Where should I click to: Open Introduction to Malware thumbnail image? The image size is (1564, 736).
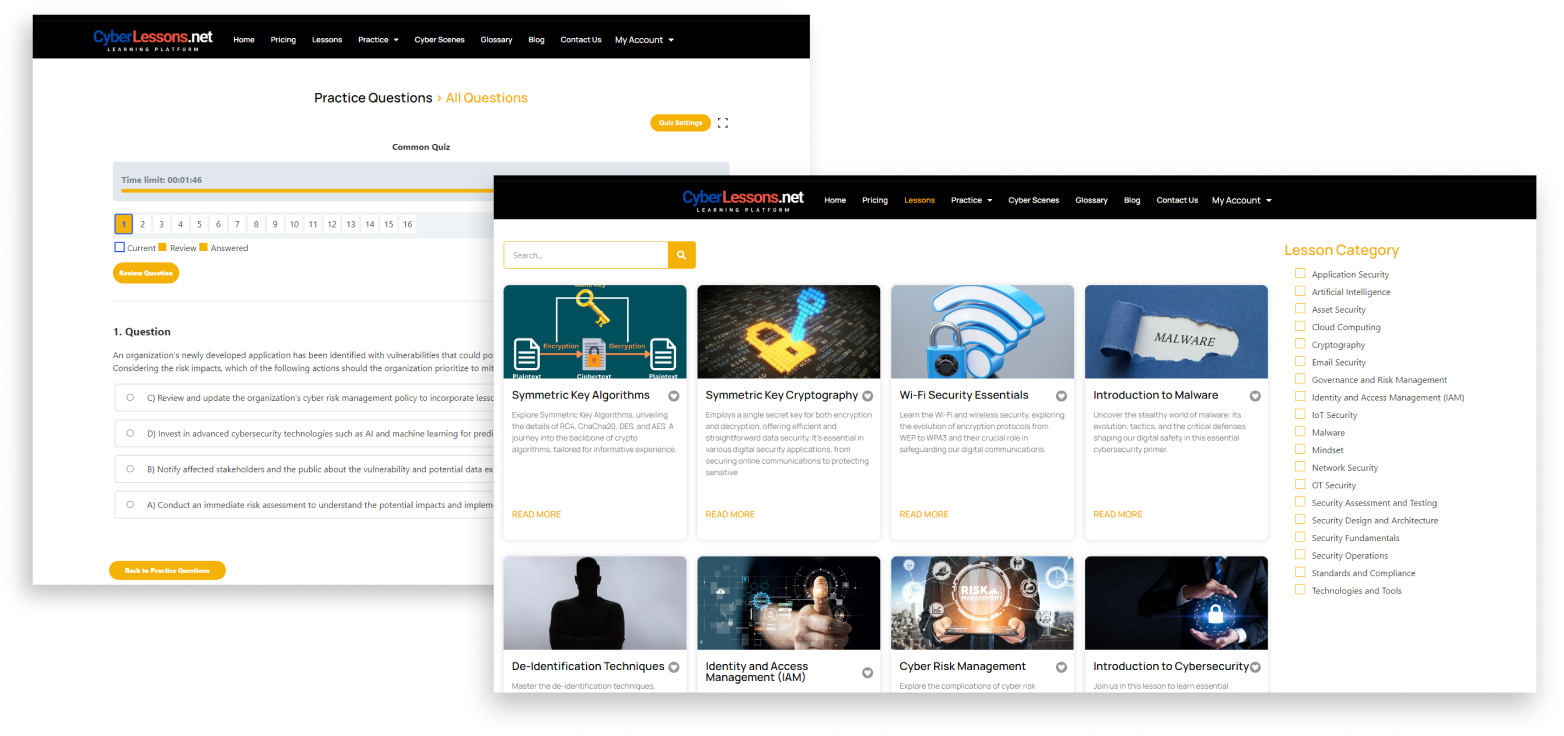click(x=1176, y=332)
